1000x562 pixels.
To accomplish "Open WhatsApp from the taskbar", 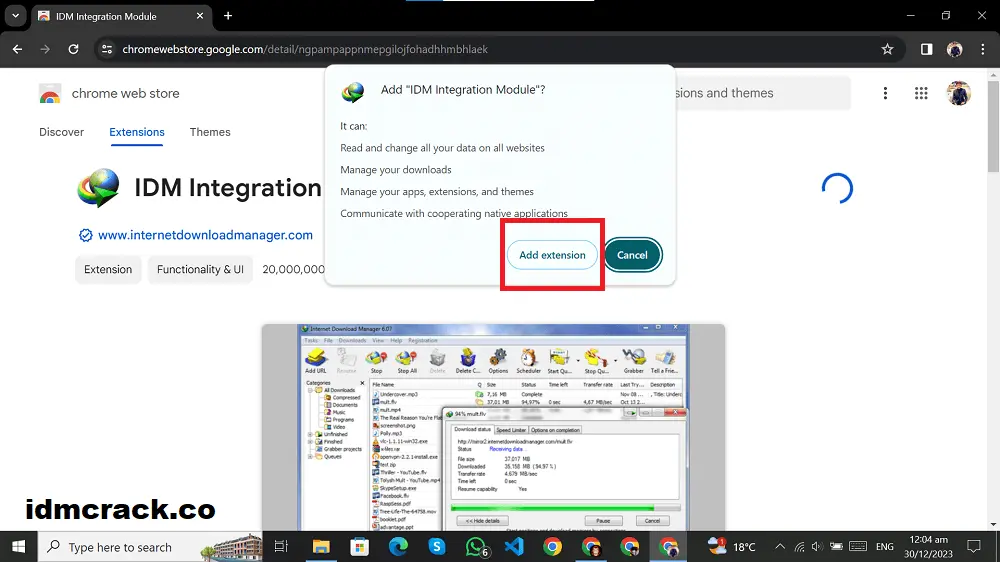I will point(476,547).
